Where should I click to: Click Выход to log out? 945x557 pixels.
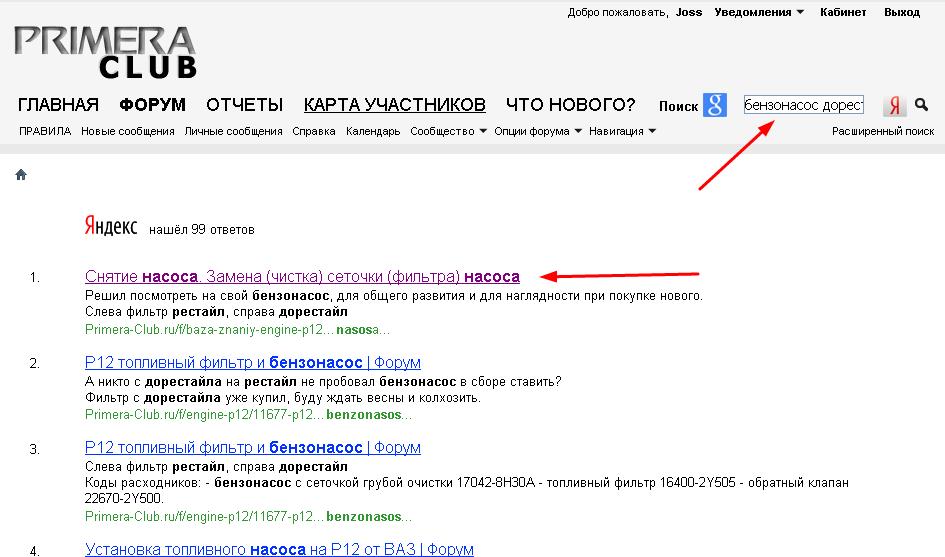click(x=902, y=12)
